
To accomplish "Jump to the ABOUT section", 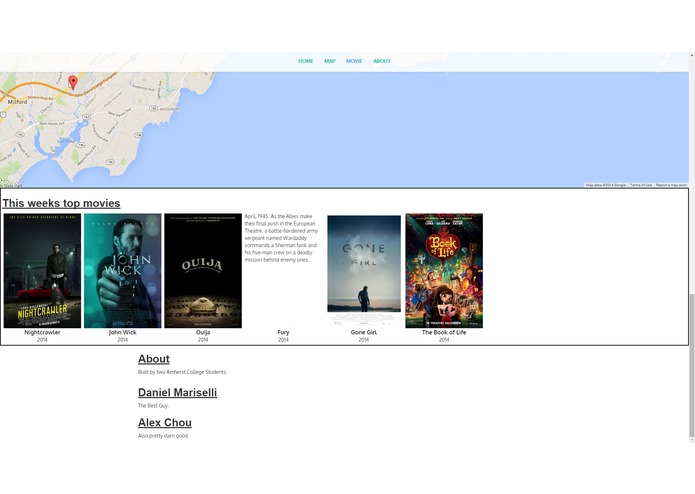I will coord(382,61).
